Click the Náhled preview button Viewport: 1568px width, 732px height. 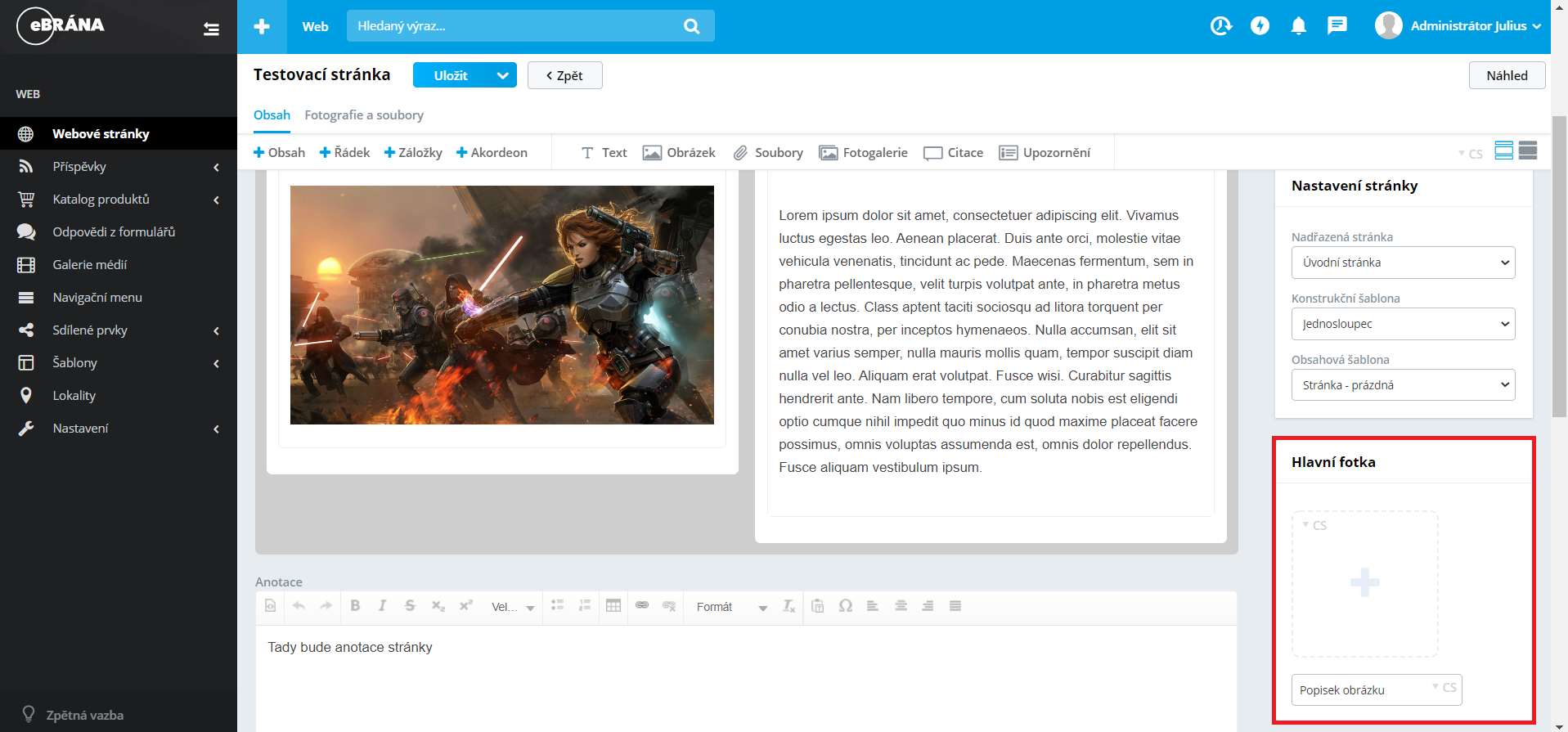(x=1507, y=75)
